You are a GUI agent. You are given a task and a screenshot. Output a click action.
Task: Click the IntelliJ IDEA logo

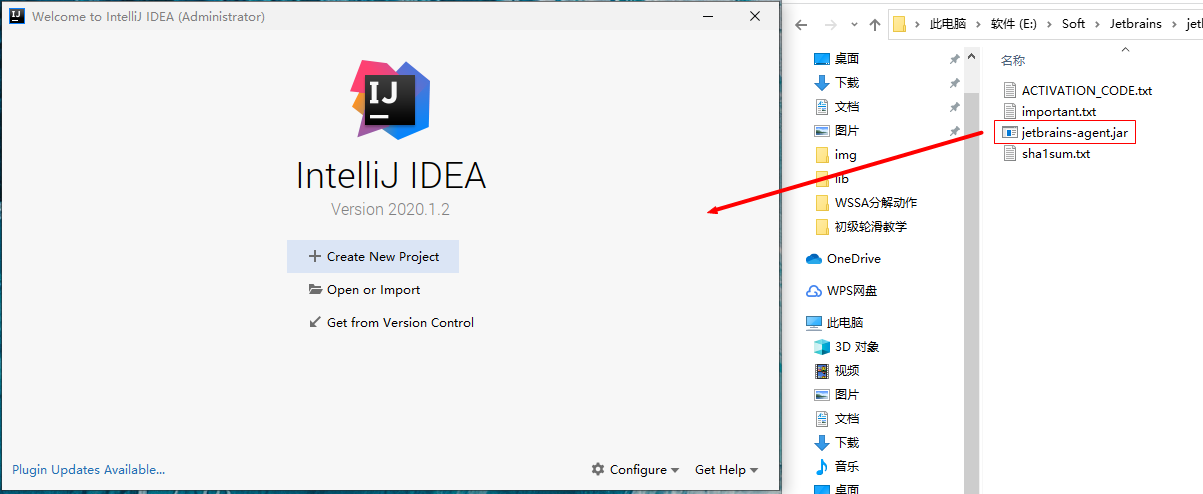point(390,98)
